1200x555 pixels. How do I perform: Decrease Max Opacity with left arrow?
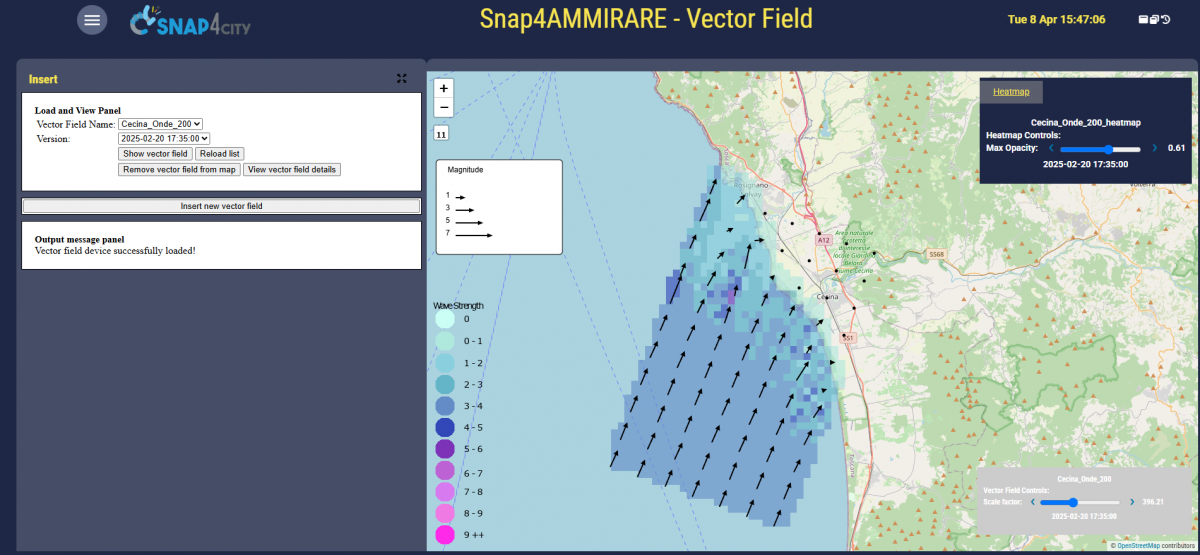tap(1051, 148)
